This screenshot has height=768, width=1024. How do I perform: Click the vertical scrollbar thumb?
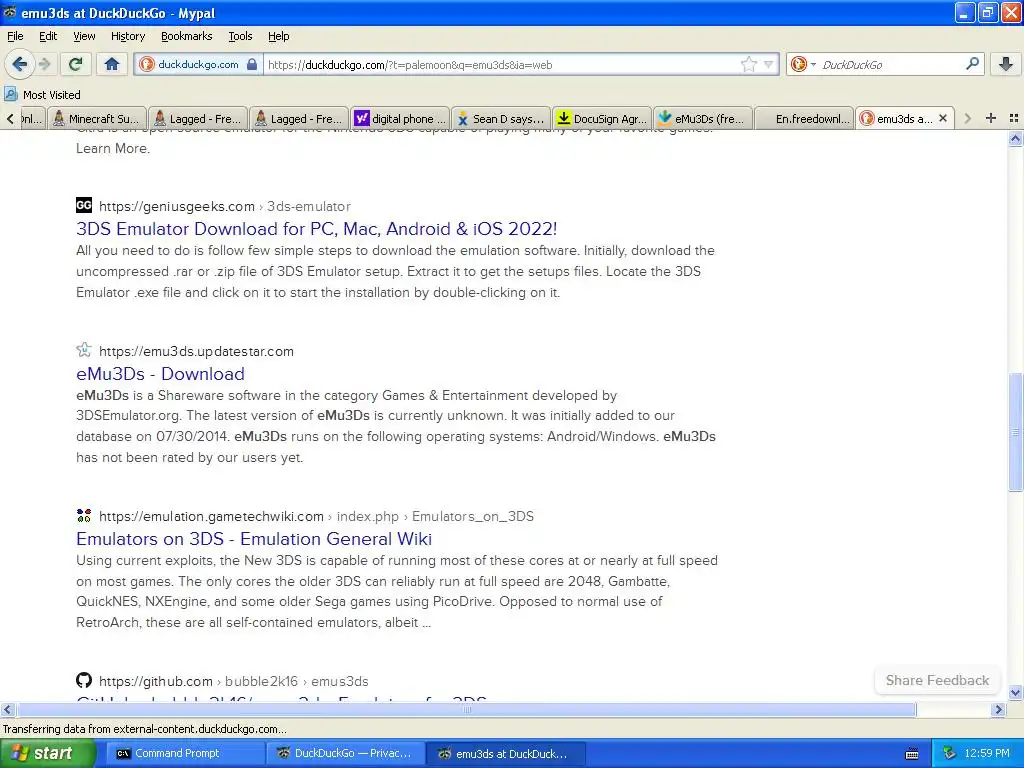pos(1015,432)
